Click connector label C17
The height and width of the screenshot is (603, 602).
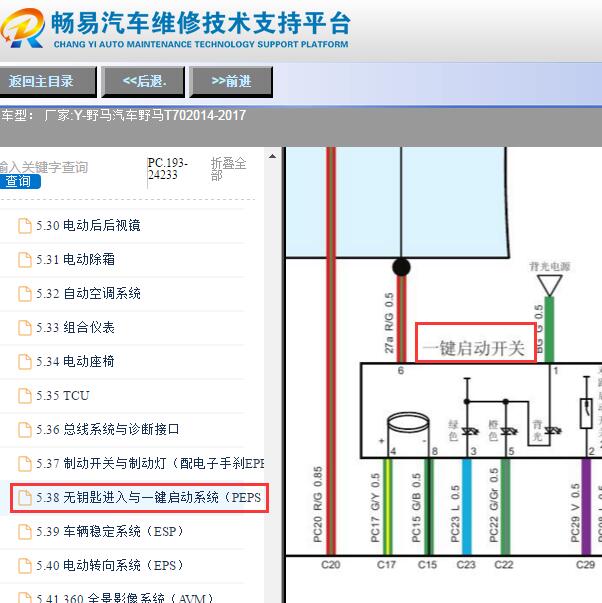point(386,565)
